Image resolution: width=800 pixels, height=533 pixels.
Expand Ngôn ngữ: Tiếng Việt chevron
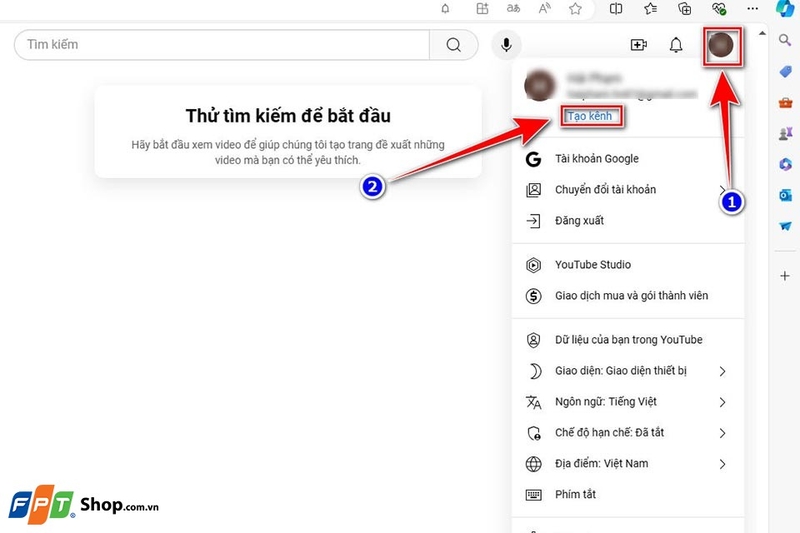[x=722, y=402]
